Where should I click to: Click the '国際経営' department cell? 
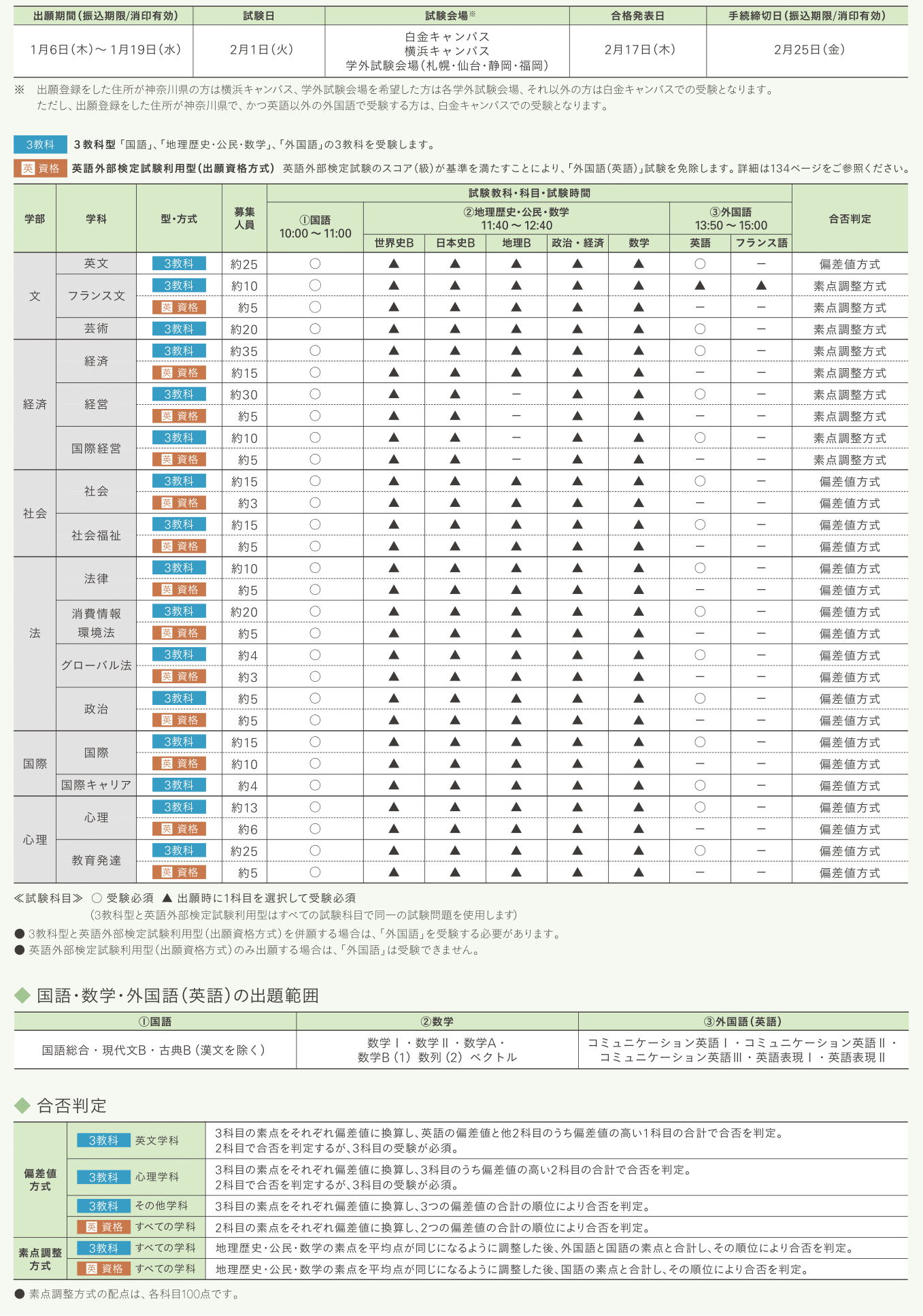(x=96, y=448)
